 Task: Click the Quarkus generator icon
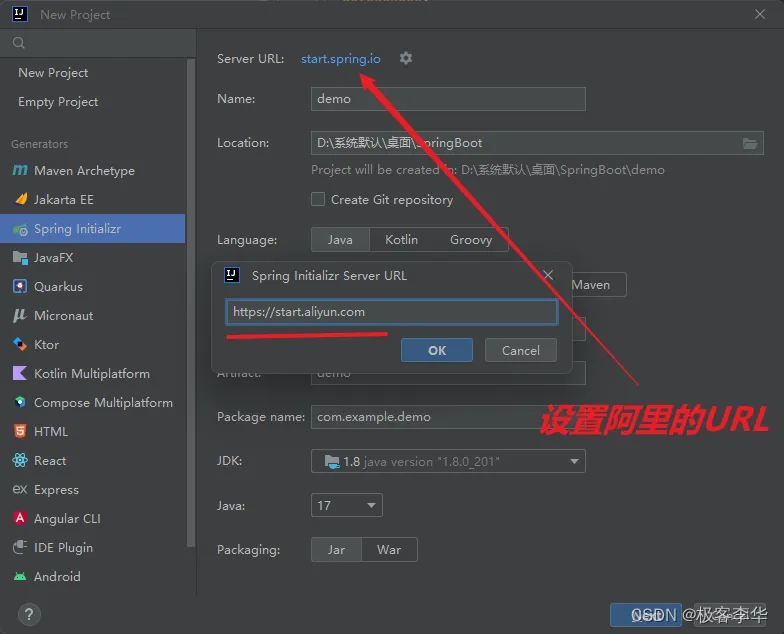point(20,286)
